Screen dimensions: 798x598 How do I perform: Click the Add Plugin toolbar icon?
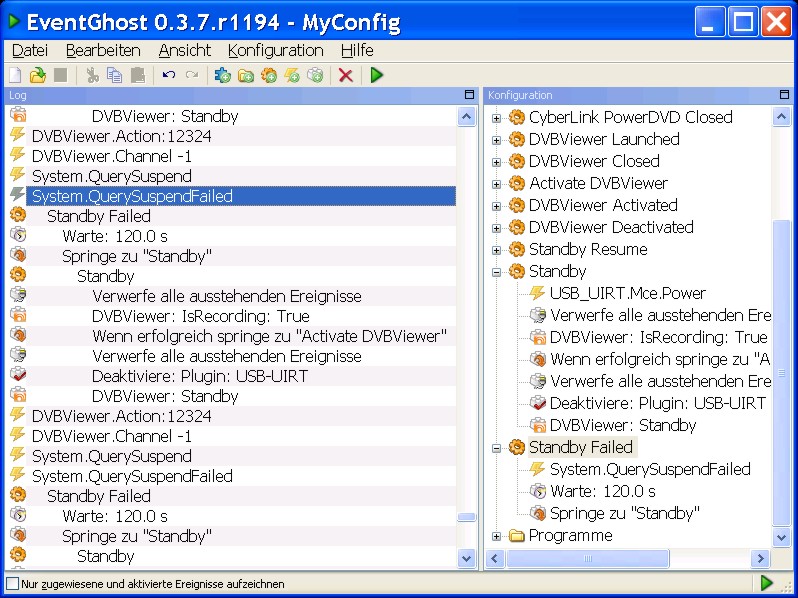click(x=223, y=75)
